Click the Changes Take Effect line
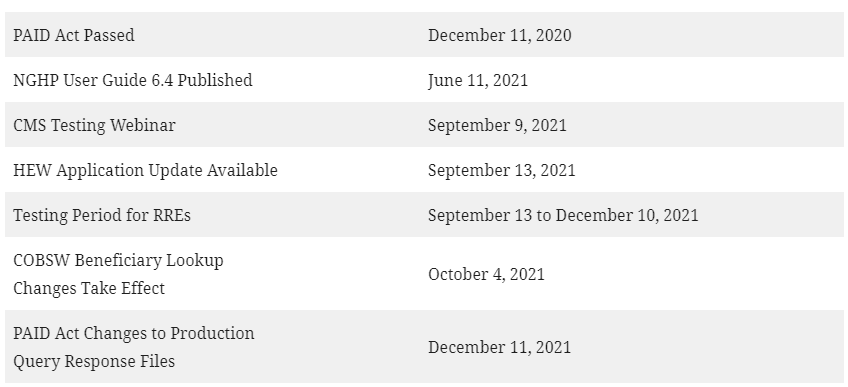The image size is (848, 387). coord(89,288)
